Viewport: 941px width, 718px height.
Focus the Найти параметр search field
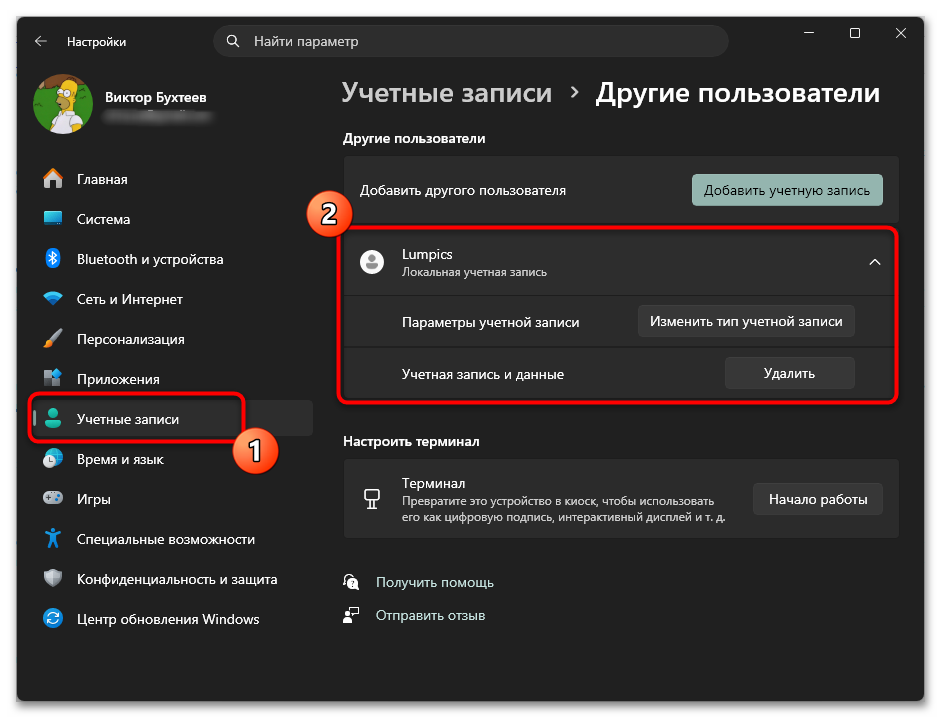471,41
